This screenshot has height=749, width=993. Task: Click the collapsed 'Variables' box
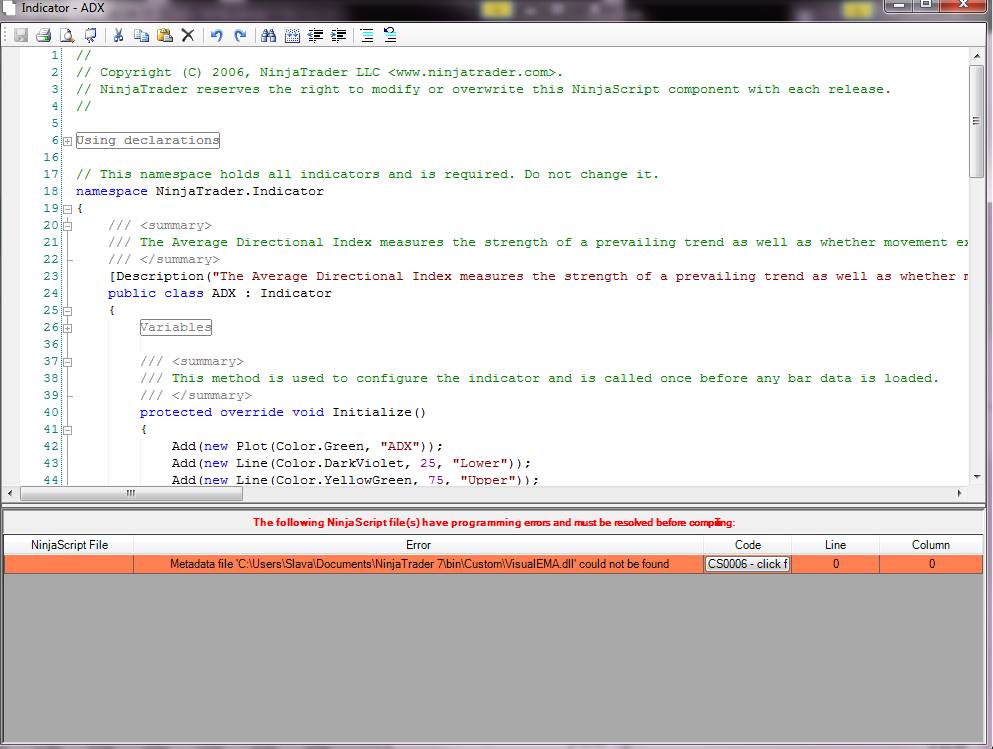pyautogui.click(x=175, y=327)
